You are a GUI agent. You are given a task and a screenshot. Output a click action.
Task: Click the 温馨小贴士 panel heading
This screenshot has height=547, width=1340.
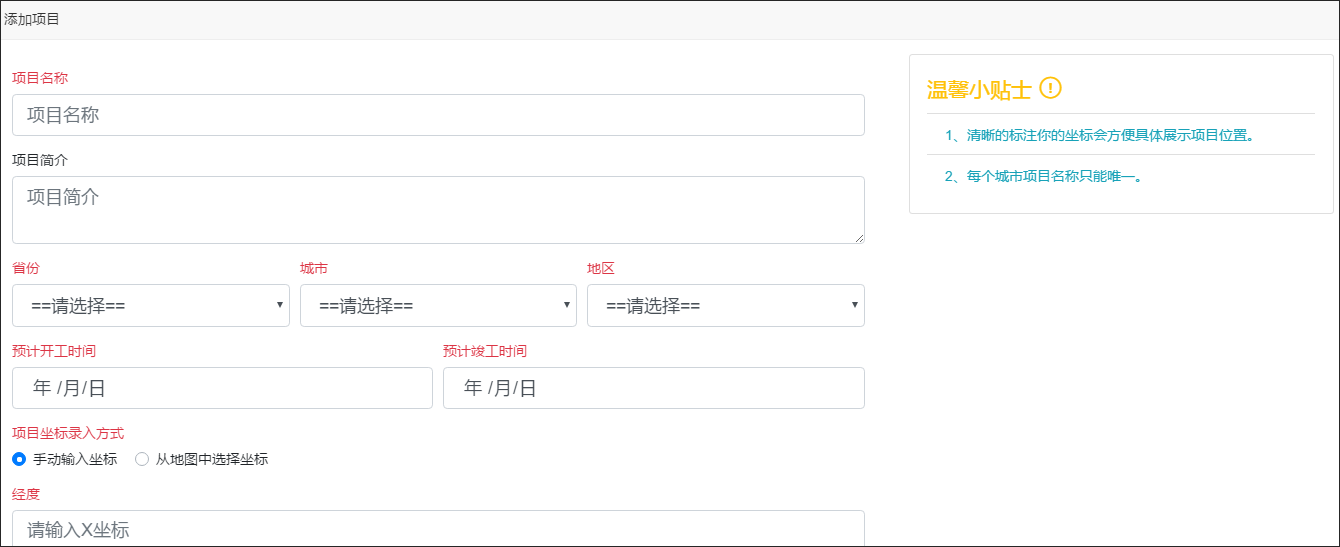[979, 90]
